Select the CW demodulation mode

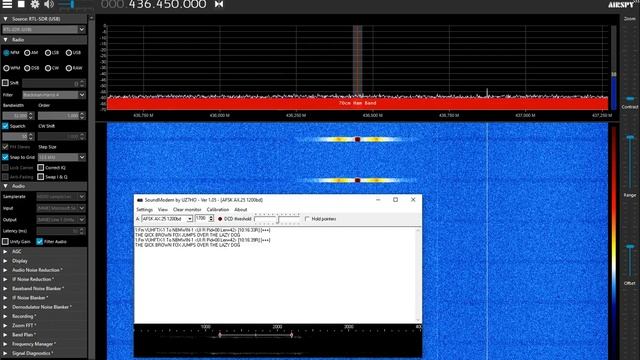click(x=48, y=68)
